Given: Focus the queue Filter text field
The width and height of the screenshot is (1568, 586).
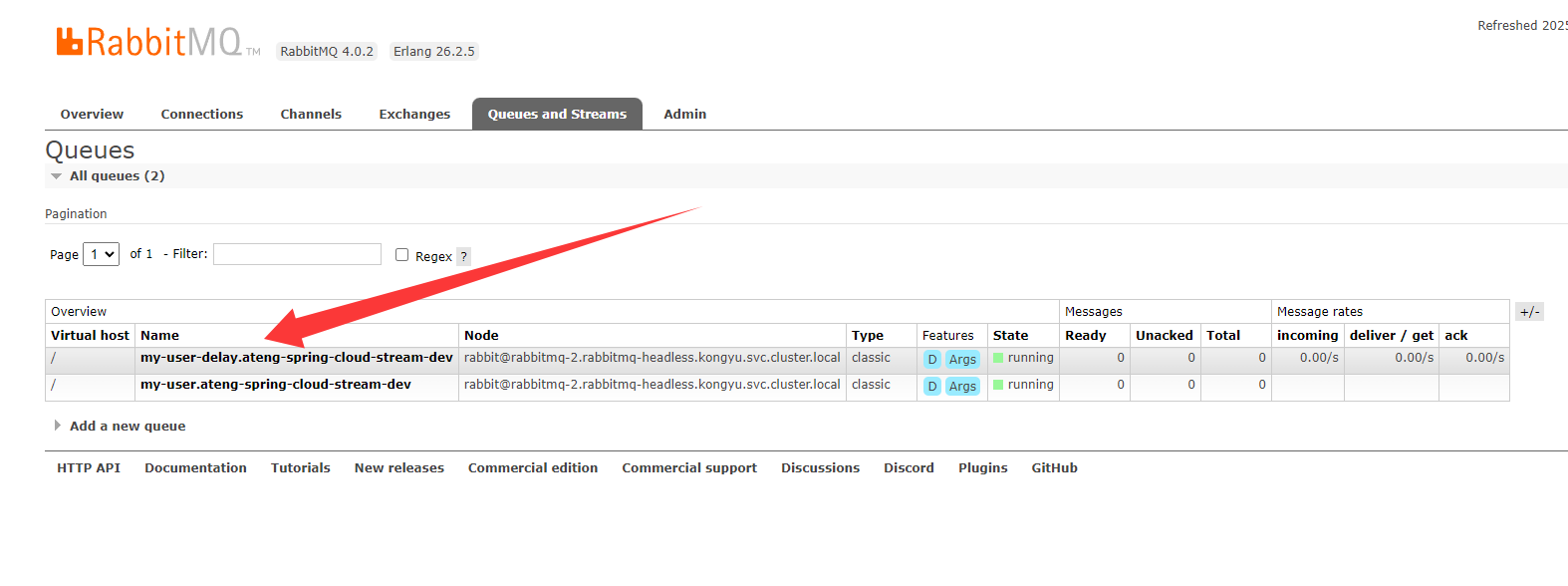Looking at the screenshot, I should pyautogui.click(x=297, y=254).
